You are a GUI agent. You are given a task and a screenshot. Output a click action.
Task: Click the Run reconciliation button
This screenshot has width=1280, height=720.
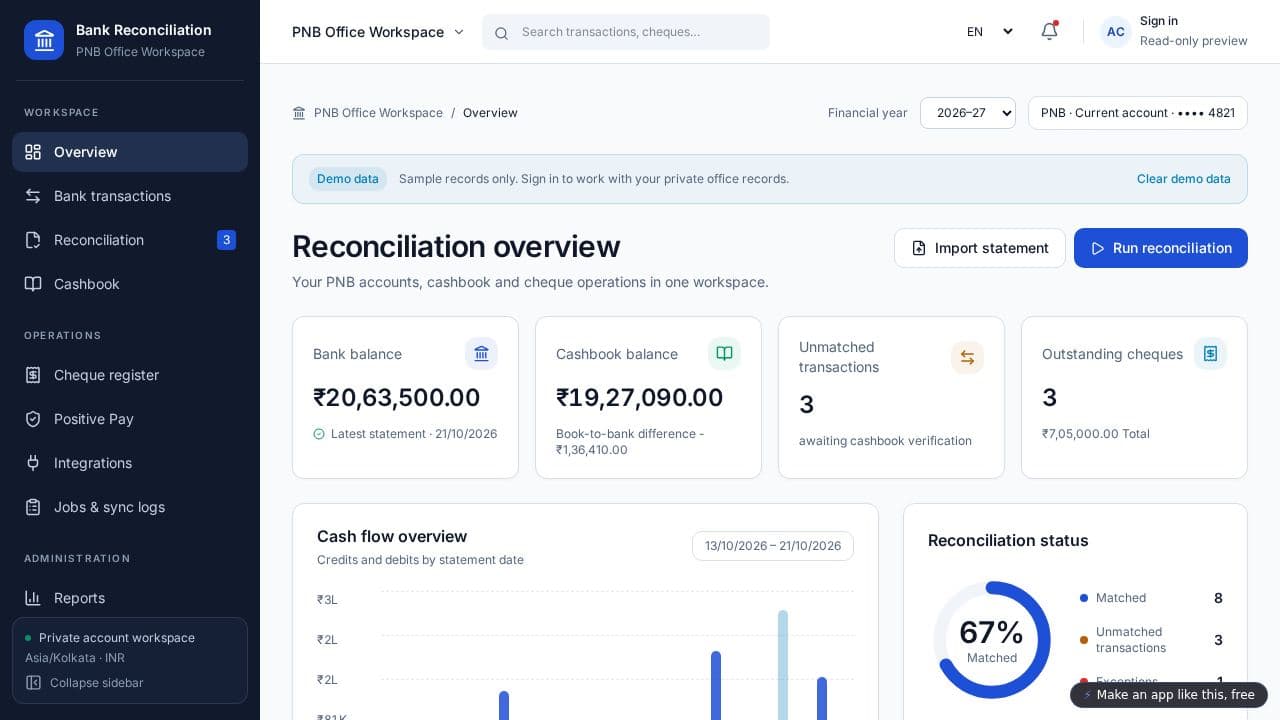pyautogui.click(x=1161, y=248)
